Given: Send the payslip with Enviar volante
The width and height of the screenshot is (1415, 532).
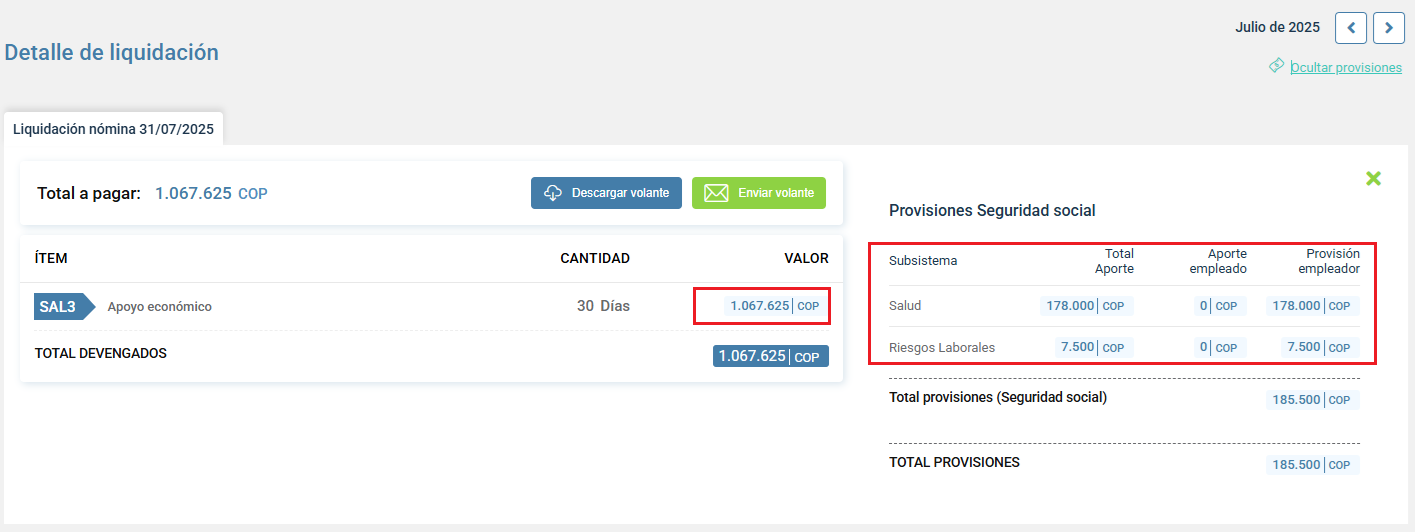Looking at the screenshot, I should pyautogui.click(x=759, y=193).
